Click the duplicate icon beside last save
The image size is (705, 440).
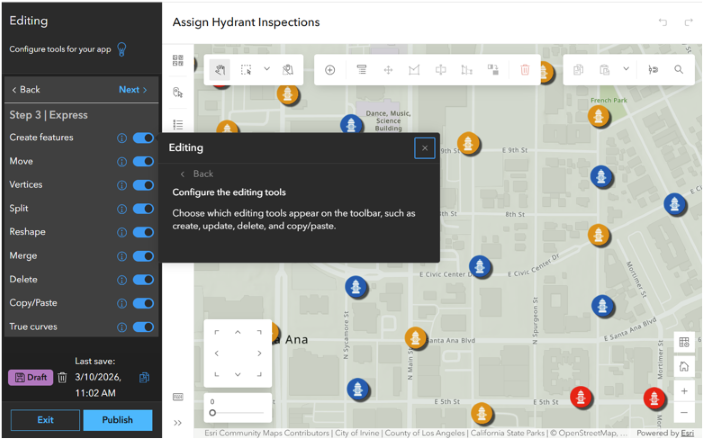coord(144,378)
